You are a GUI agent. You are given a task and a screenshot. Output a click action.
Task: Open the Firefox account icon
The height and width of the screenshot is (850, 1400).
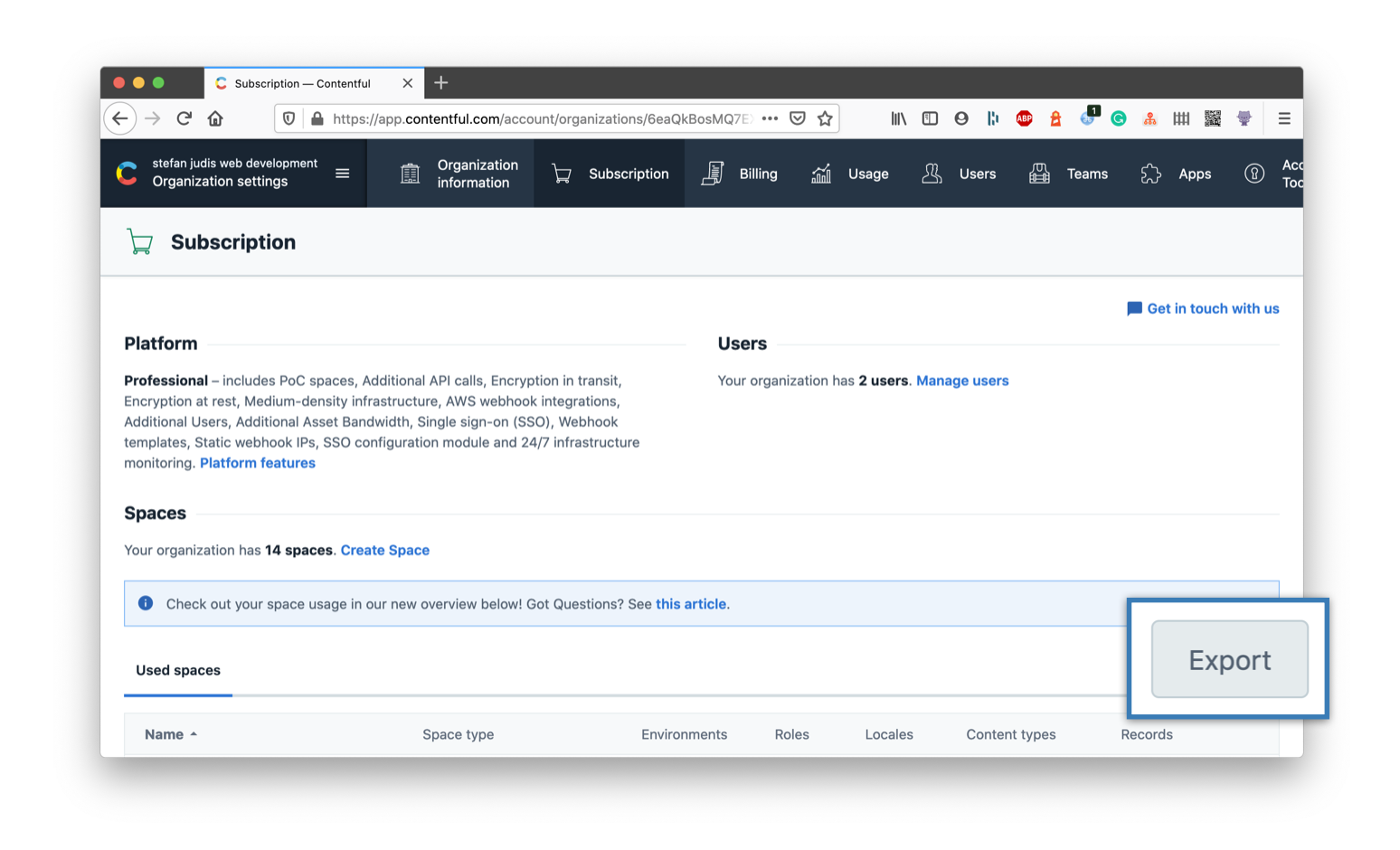[x=961, y=118]
